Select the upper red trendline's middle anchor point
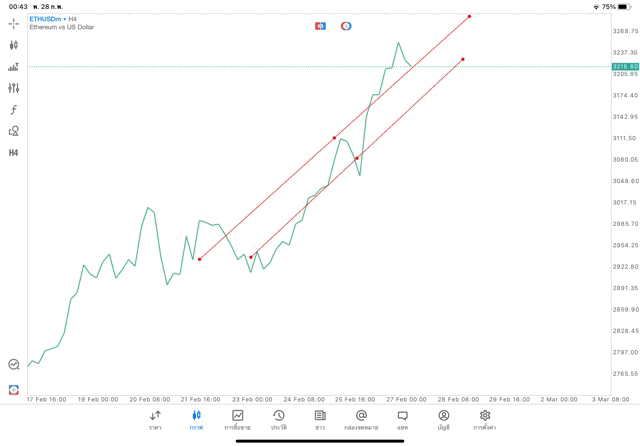 pyautogui.click(x=334, y=138)
